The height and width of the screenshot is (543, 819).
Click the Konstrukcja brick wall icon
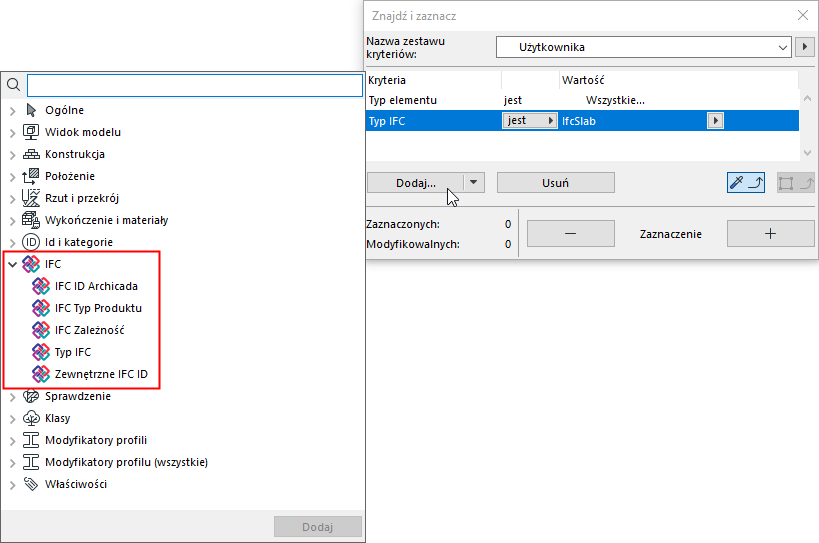click(31, 154)
